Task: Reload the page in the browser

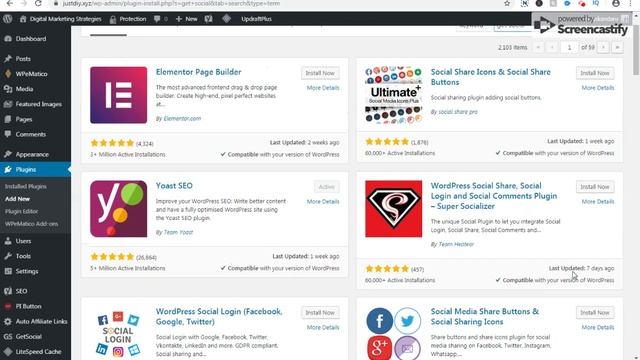Action: (38, 4)
